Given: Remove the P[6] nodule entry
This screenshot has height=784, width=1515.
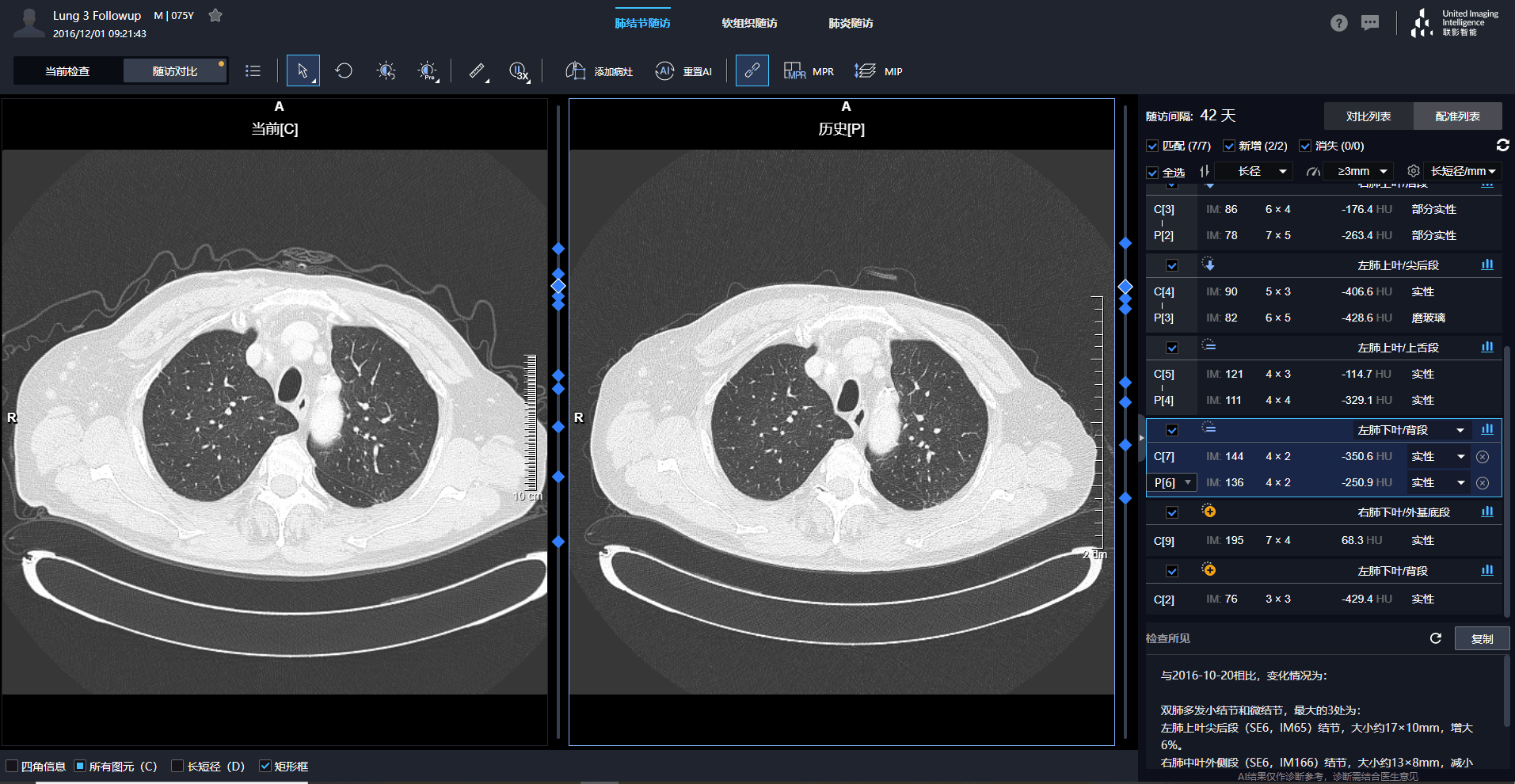Looking at the screenshot, I should click(1483, 482).
